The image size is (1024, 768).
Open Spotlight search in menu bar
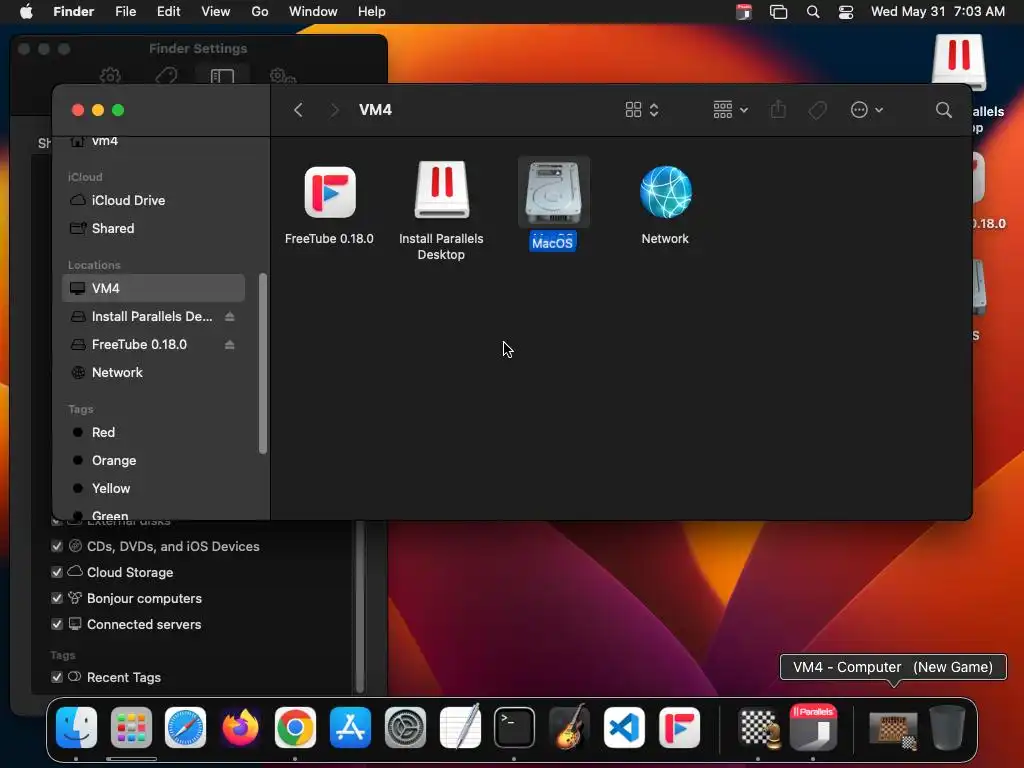point(813,12)
